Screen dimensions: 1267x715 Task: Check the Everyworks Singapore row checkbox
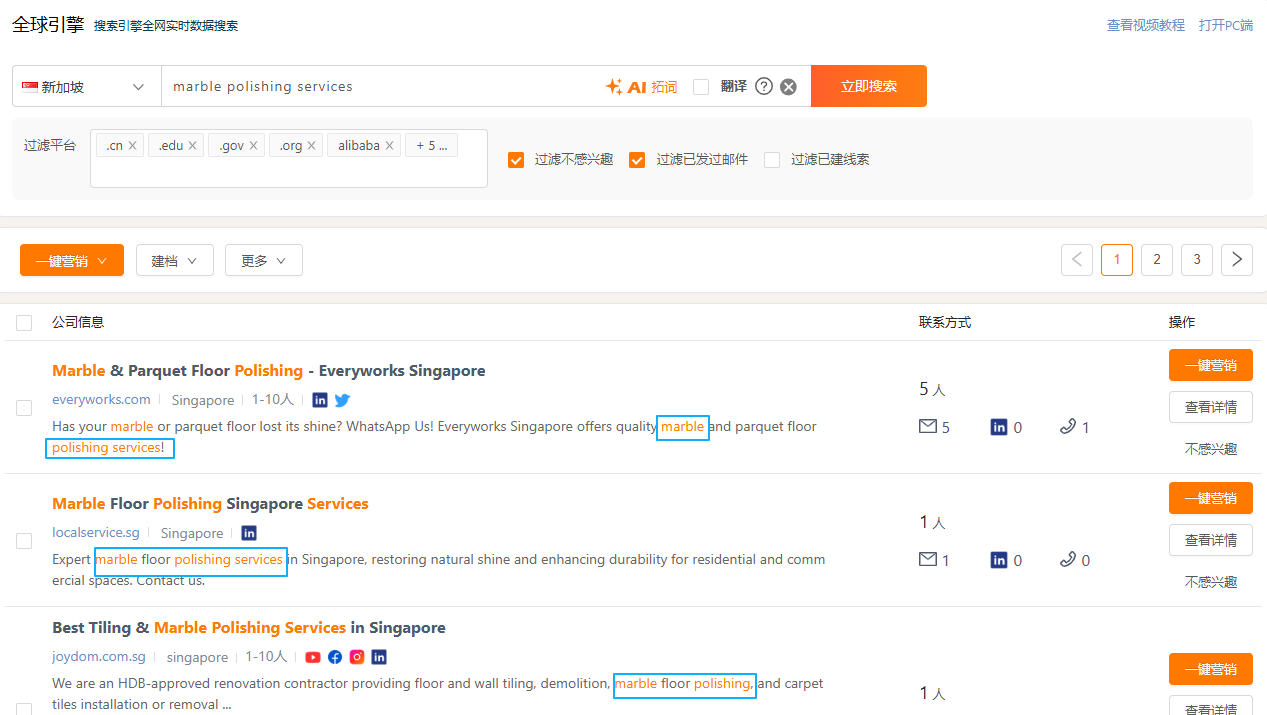(24, 408)
